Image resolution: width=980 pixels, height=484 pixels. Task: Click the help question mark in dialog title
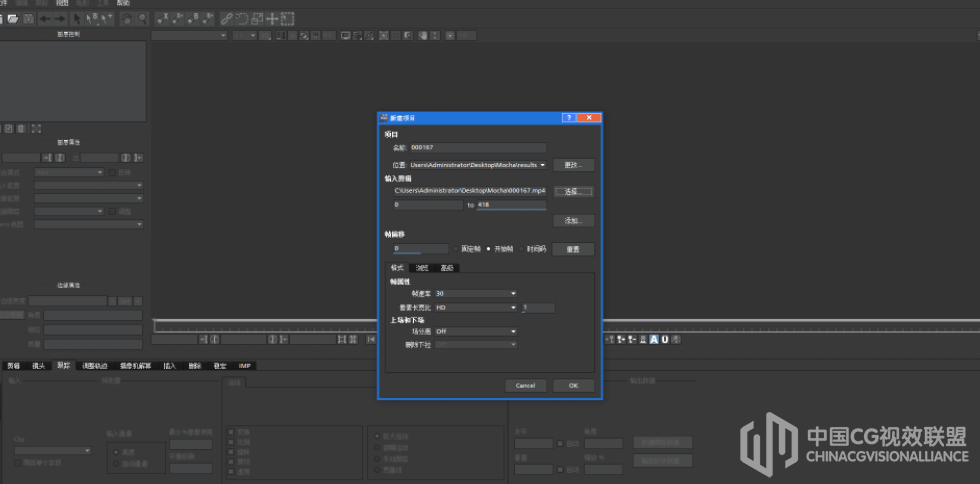pyautogui.click(x=569, y=118)
